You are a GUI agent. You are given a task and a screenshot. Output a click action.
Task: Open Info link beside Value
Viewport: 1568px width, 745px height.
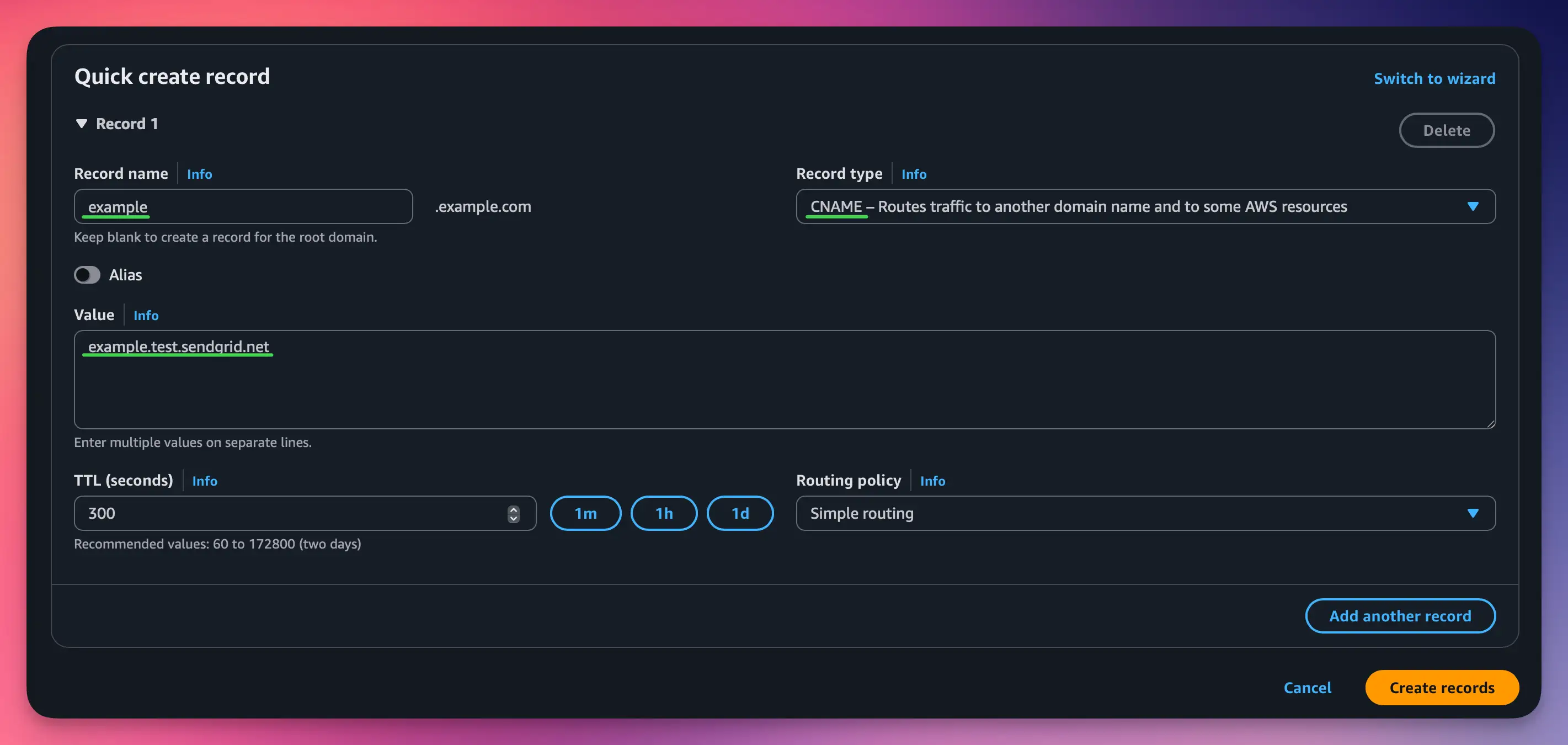point(146,315)
